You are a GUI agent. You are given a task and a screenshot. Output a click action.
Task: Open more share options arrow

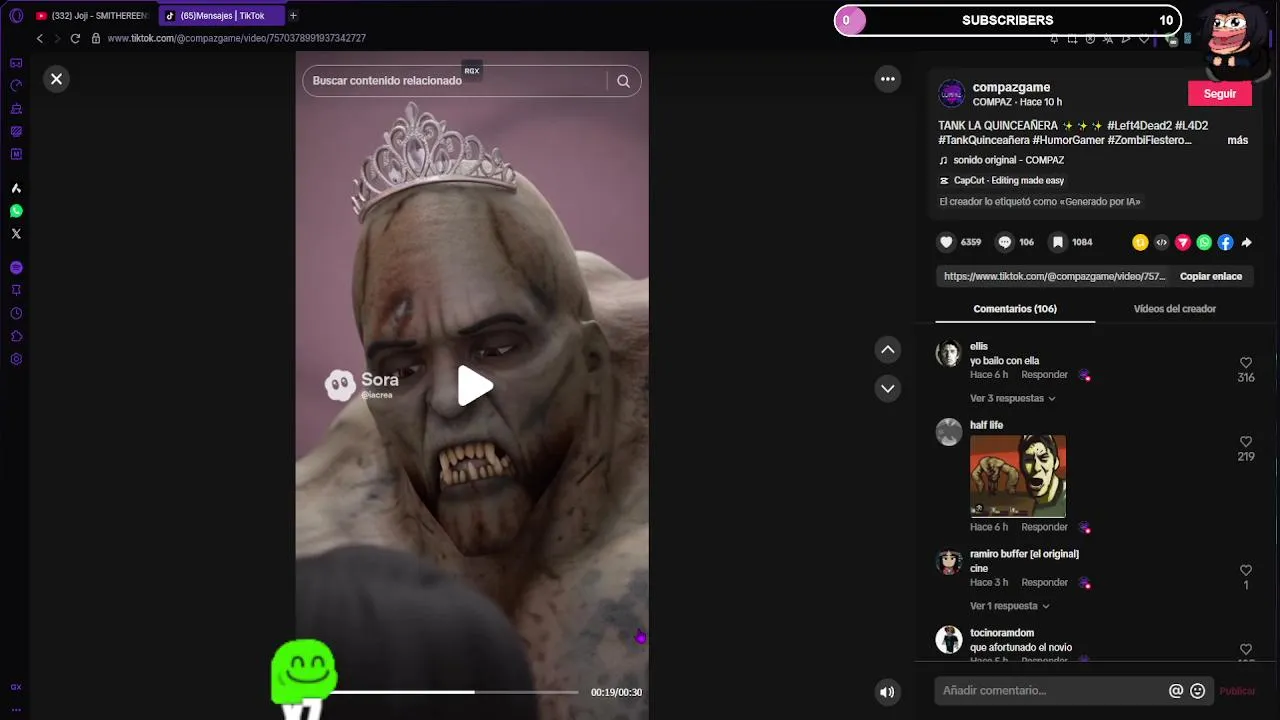tap(1246, 242)
